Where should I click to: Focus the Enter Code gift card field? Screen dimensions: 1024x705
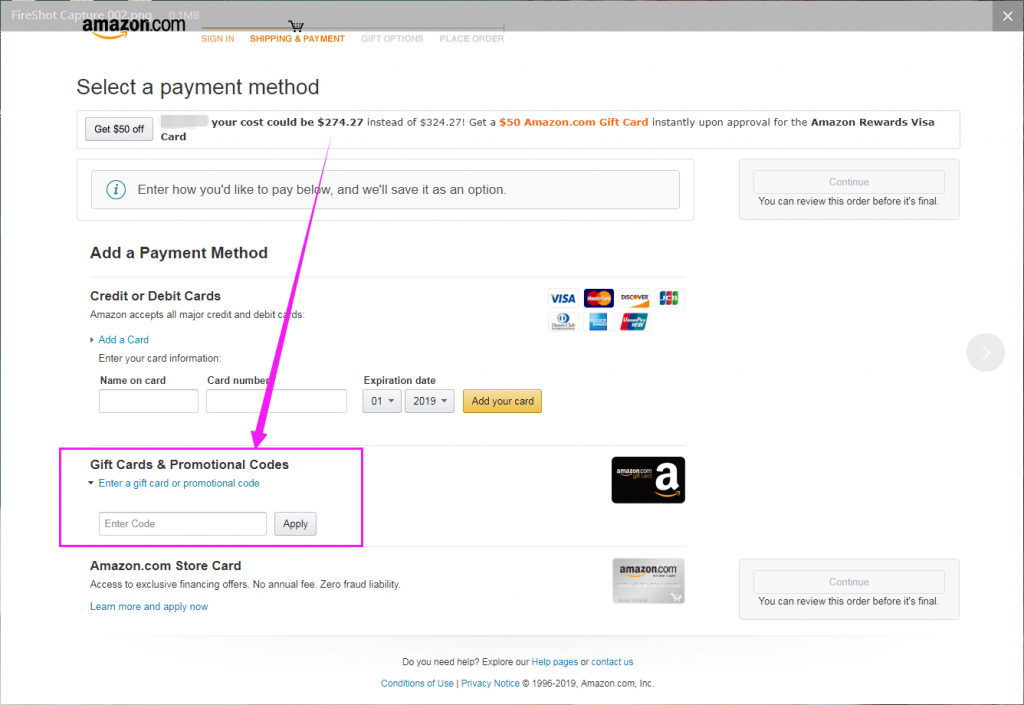point(183,524)
